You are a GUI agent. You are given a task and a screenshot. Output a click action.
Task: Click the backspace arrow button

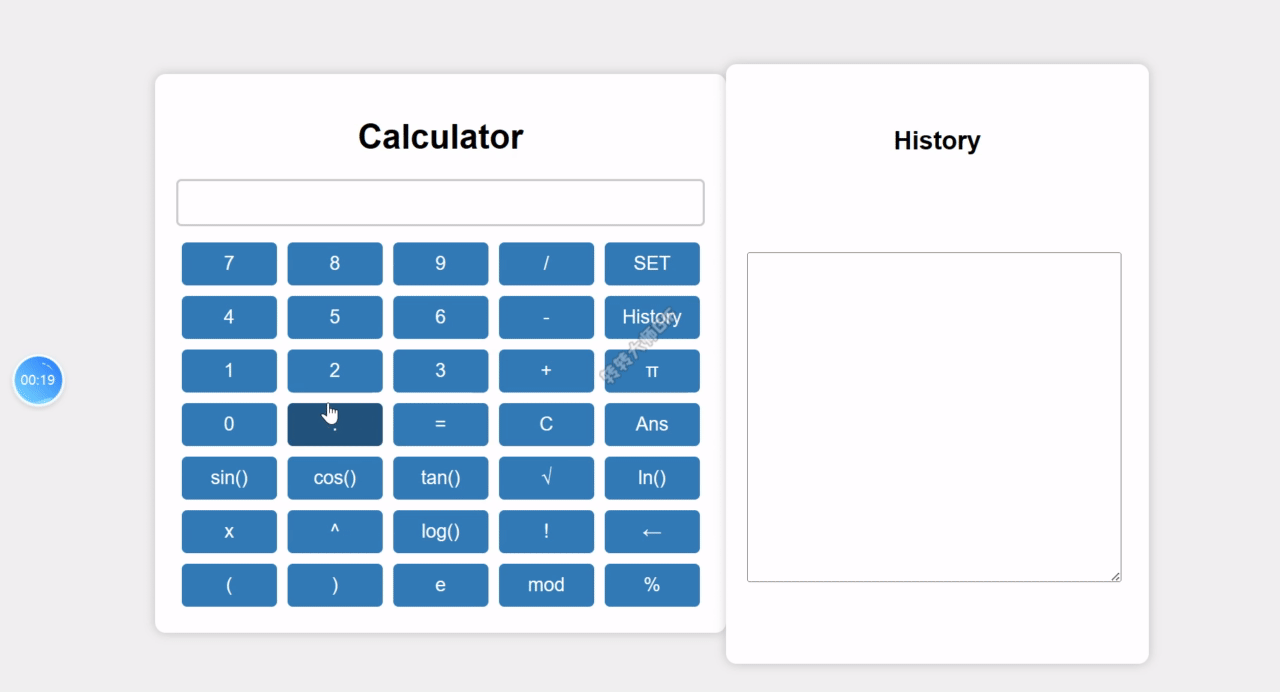tap(652, 531)
